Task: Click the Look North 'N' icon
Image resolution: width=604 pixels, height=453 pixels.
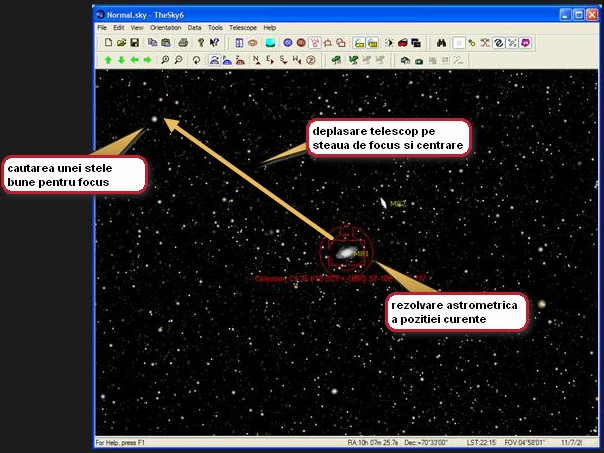Action: [257, 60]
